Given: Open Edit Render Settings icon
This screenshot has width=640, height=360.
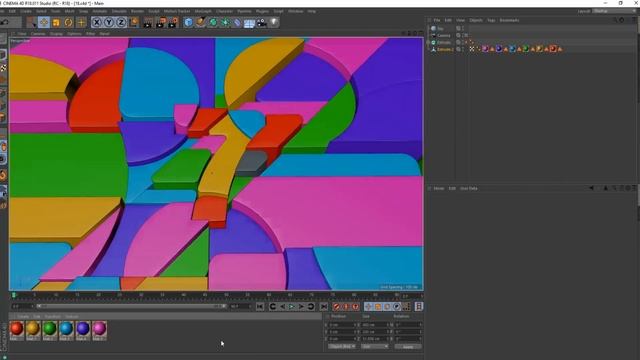Looking at the screenshot, I should click(x=173, y=22).
